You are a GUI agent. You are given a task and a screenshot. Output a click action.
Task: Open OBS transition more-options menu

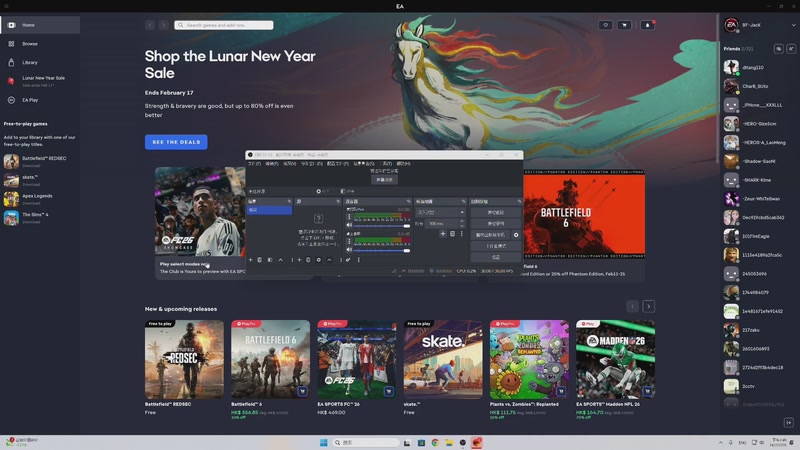point(462,234)
